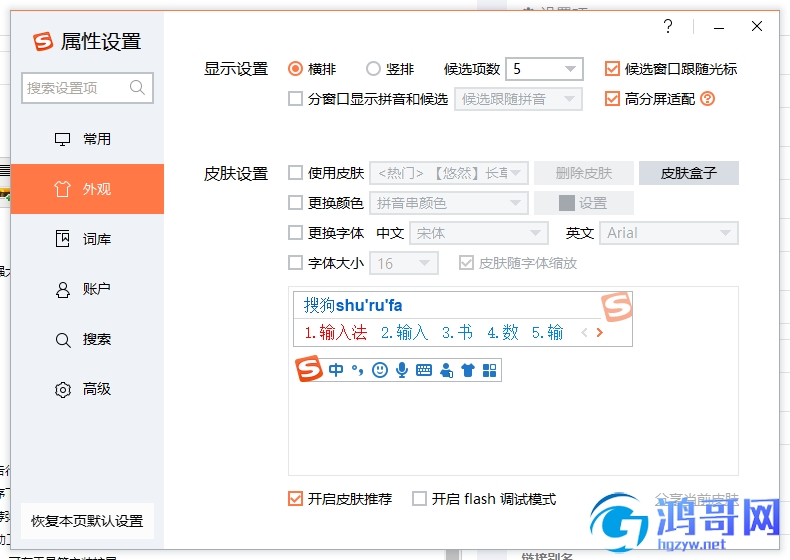
Task: Click the previous-page arrow in the candidate preview
Action: pos(584,333)
